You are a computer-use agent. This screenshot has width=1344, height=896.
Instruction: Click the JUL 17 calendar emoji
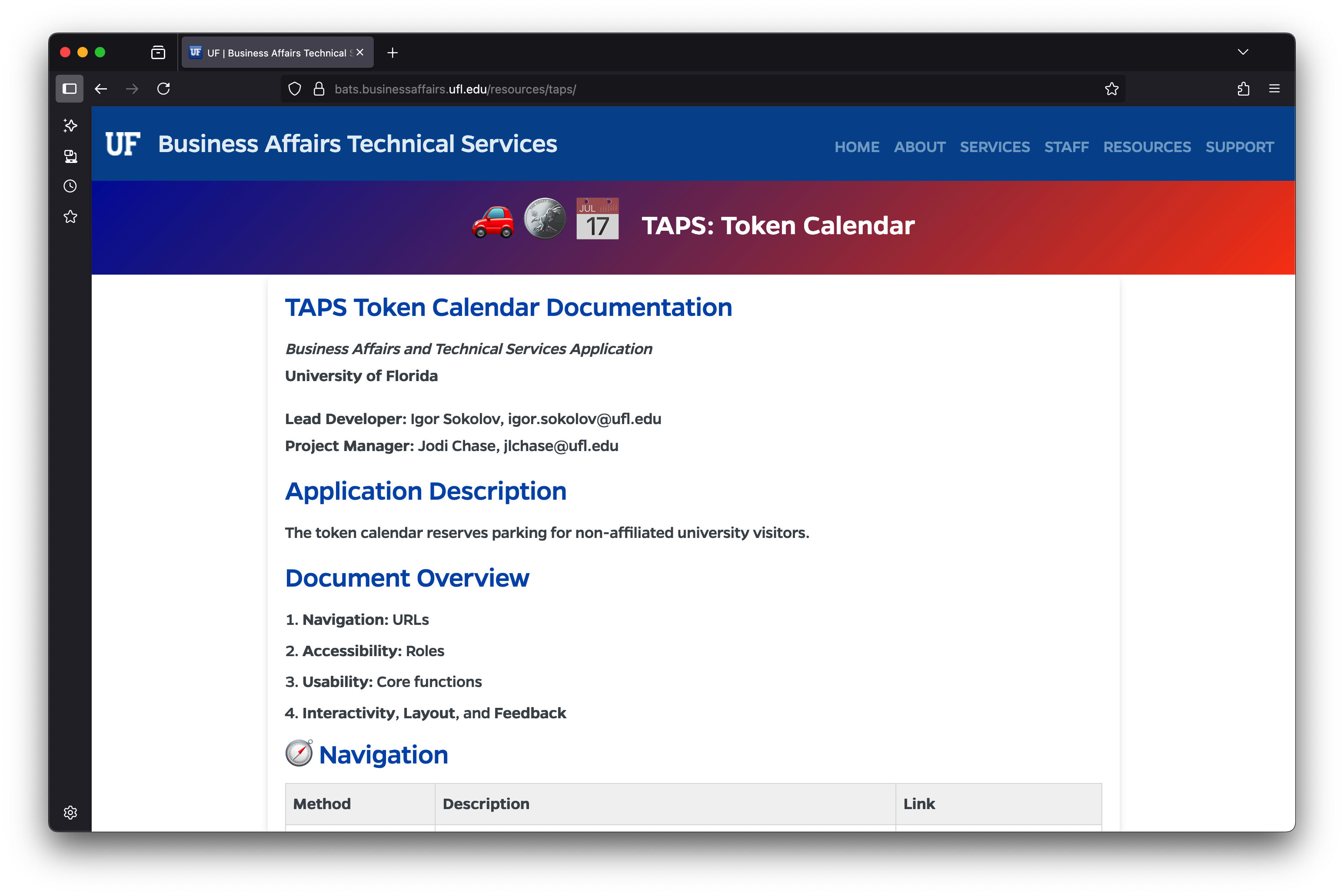597,218
